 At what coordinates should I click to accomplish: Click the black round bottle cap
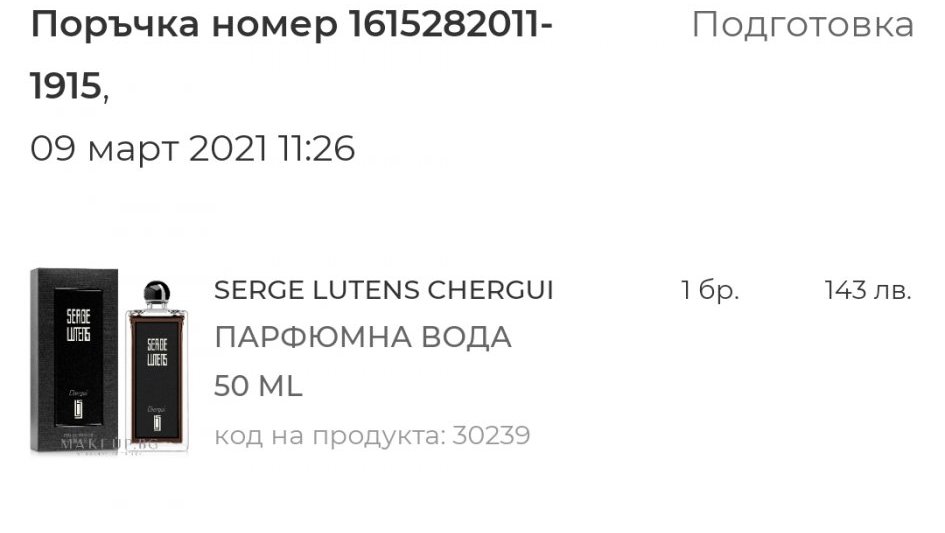pos(157,292)
